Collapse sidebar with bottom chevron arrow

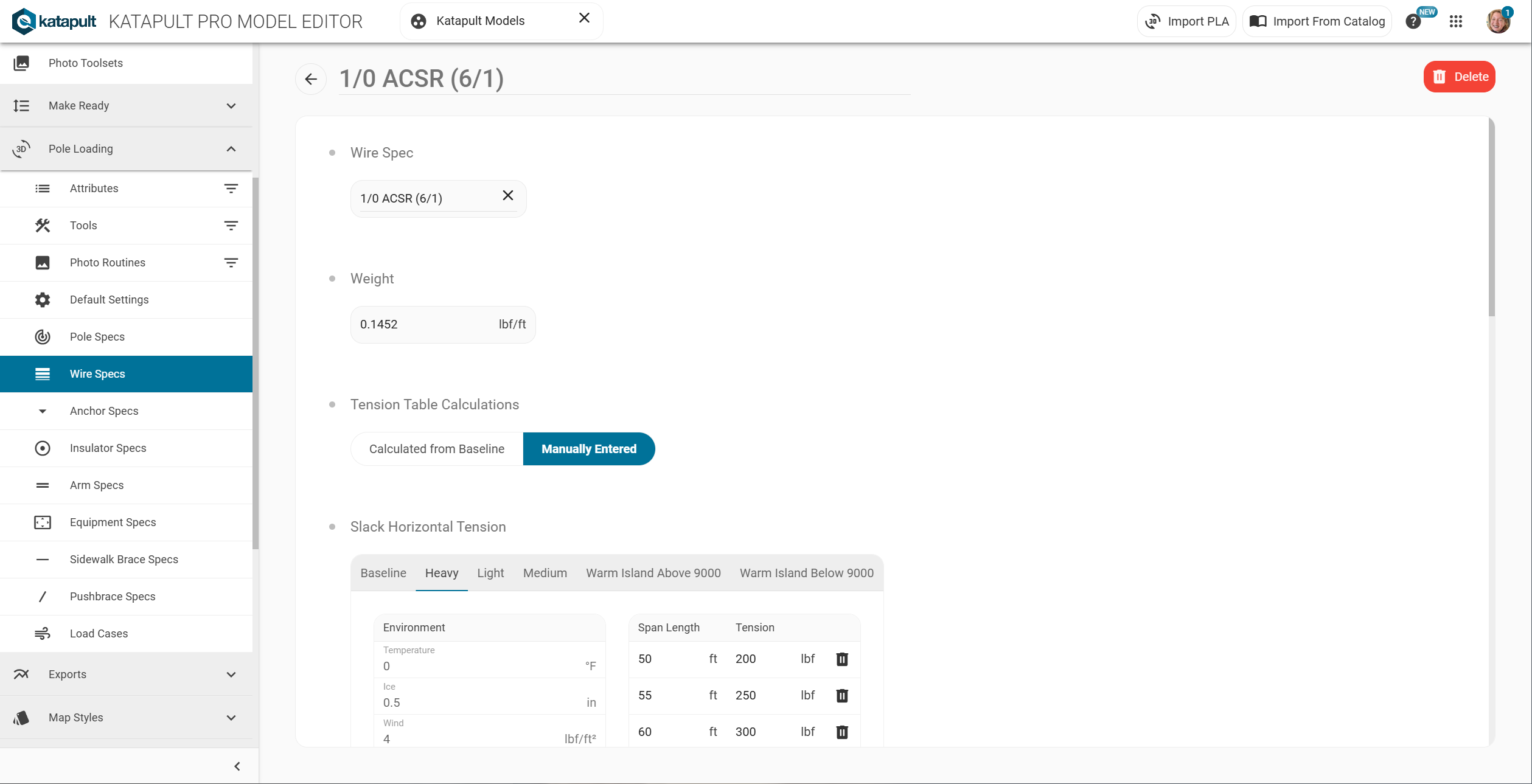[x=237, y=766]
